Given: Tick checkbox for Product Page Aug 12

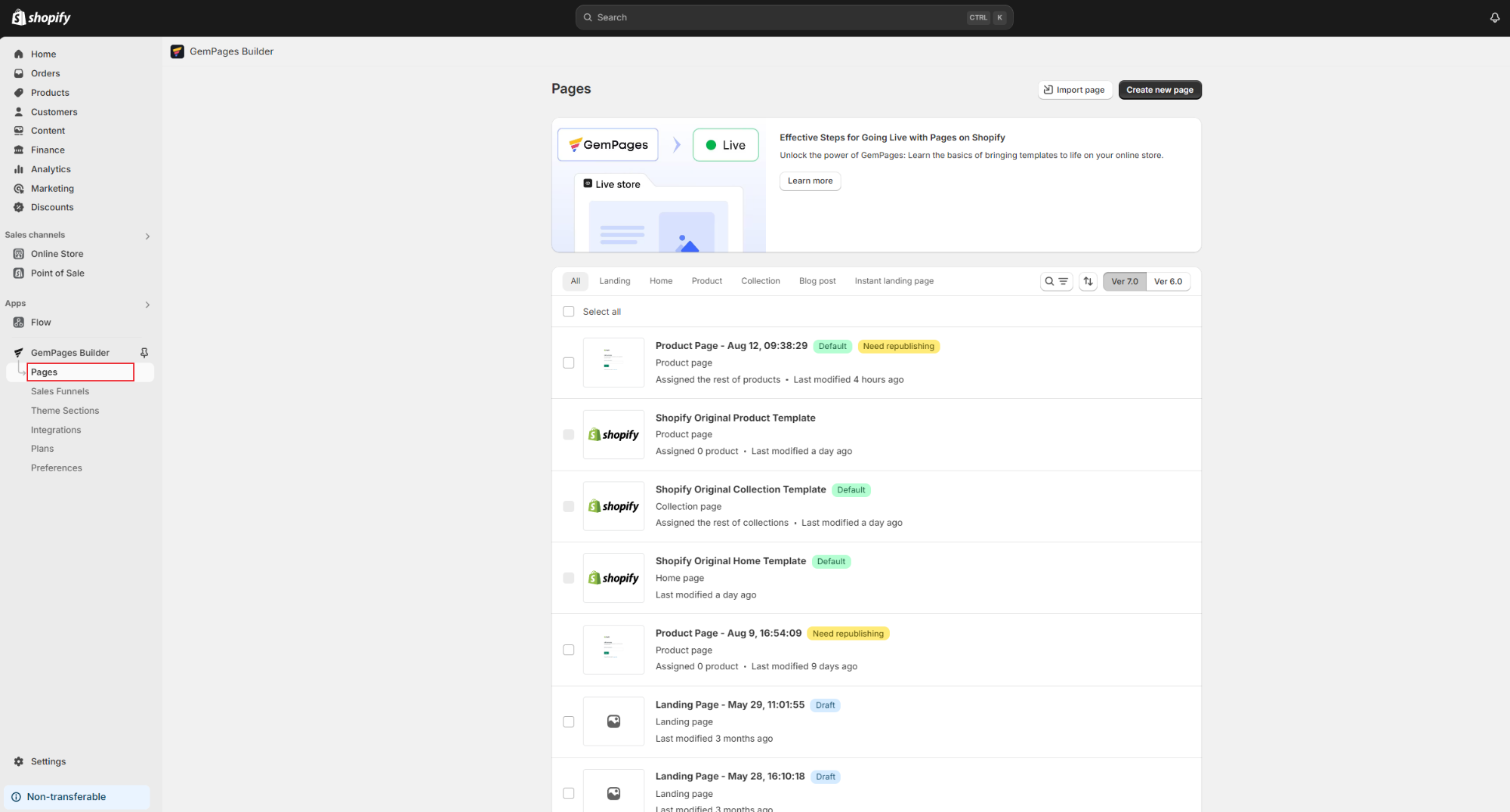Looking at the screenshot, I should (569, 363).
